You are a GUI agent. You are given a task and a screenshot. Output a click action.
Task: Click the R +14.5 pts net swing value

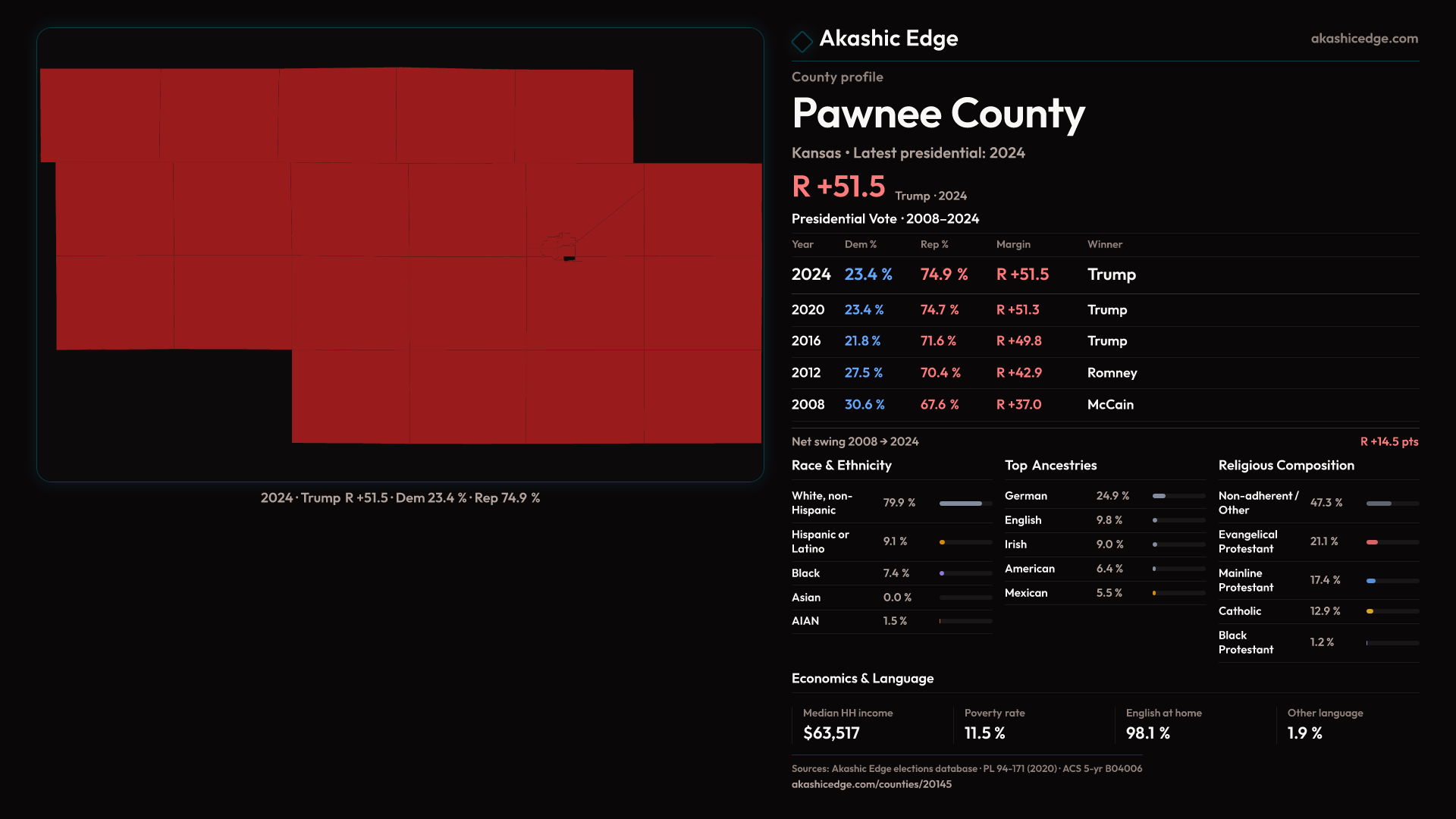click(x=1389, y=442)
